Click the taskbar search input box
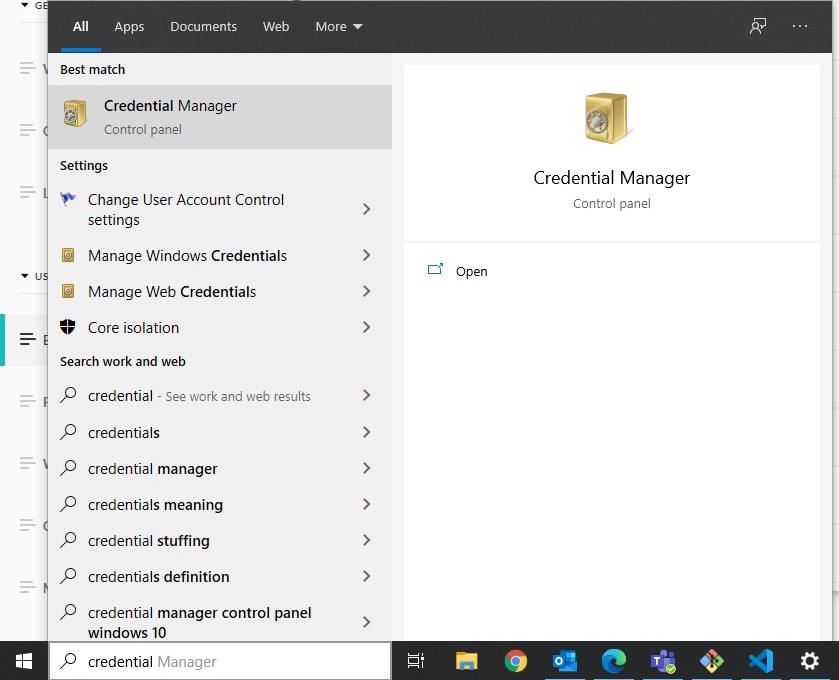The image size is (839, 680). tap(220, 661)
